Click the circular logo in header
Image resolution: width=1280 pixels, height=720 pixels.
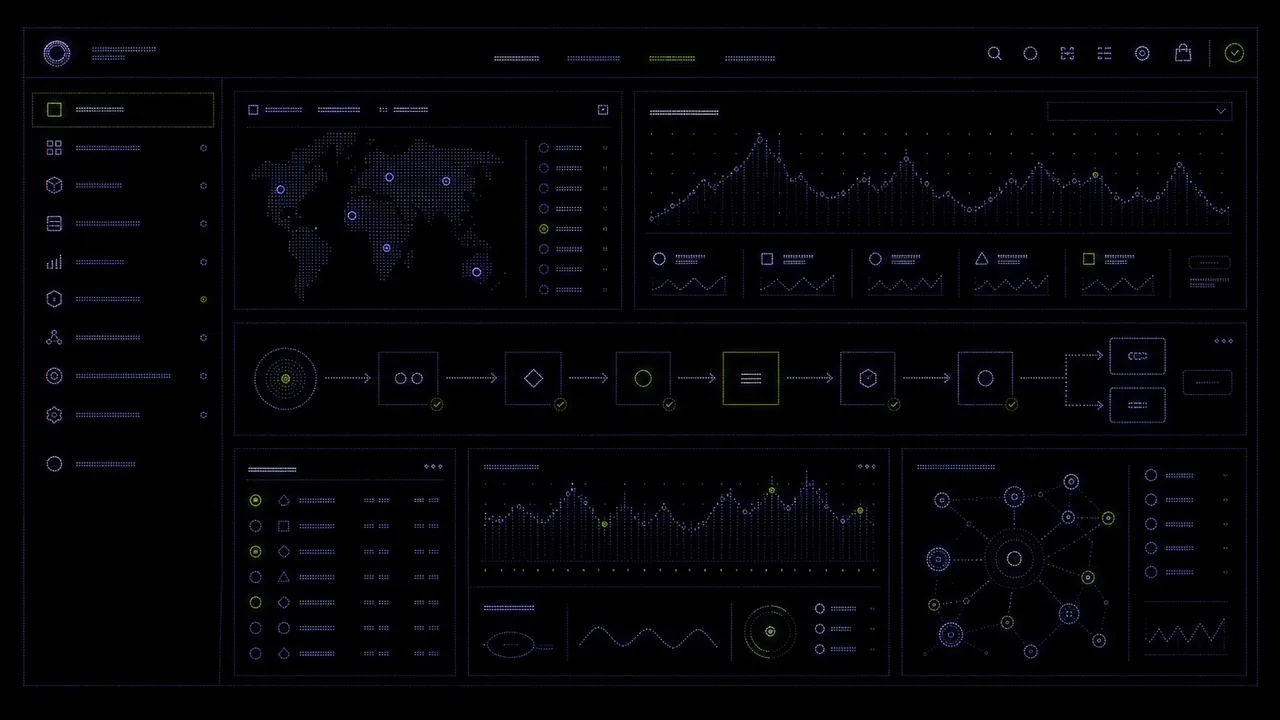point(57,53)
